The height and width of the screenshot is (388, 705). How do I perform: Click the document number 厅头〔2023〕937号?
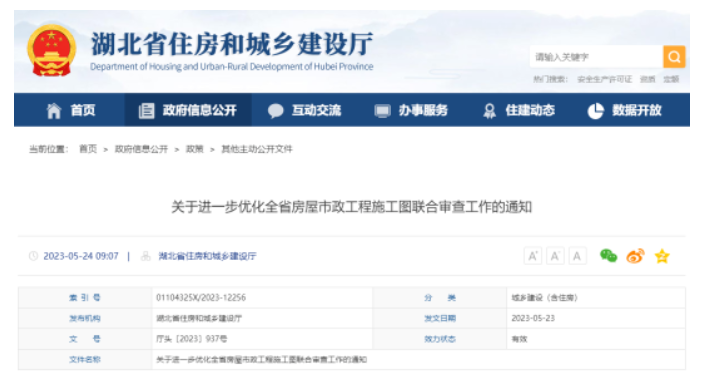(x=192, y=339)
